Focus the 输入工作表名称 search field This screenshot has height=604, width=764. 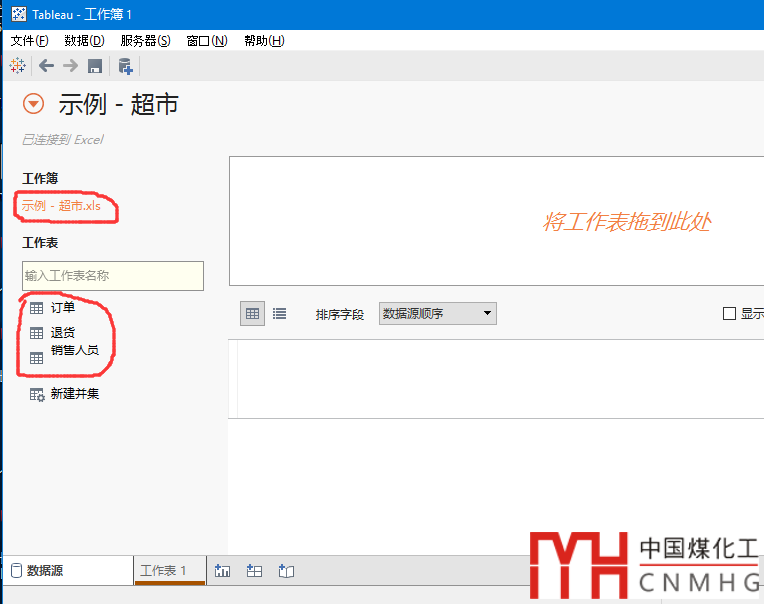(113, 276)
